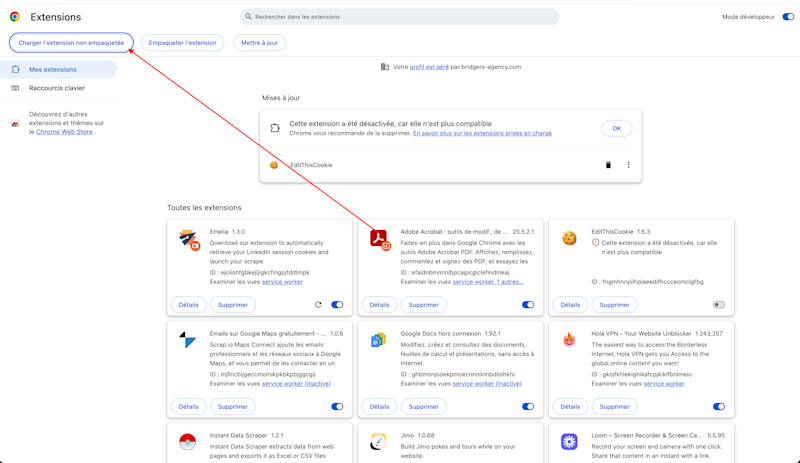Click the Chrome Web Store rainbow icon

15,123
